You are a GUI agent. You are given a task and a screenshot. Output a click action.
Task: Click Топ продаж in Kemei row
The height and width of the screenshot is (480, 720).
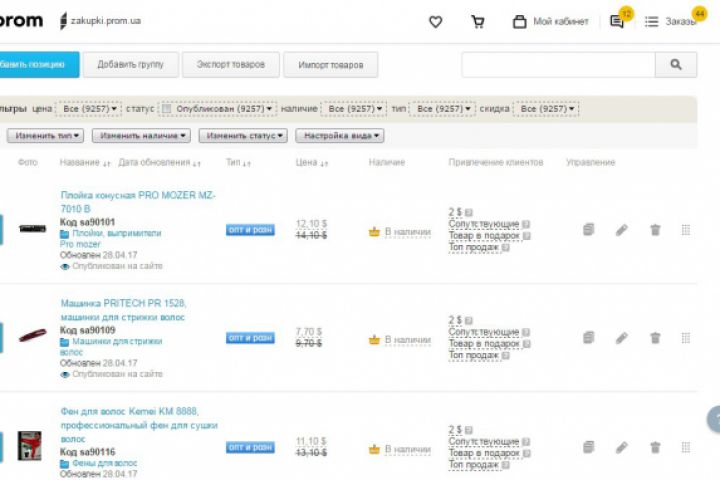tap(473, 465)
